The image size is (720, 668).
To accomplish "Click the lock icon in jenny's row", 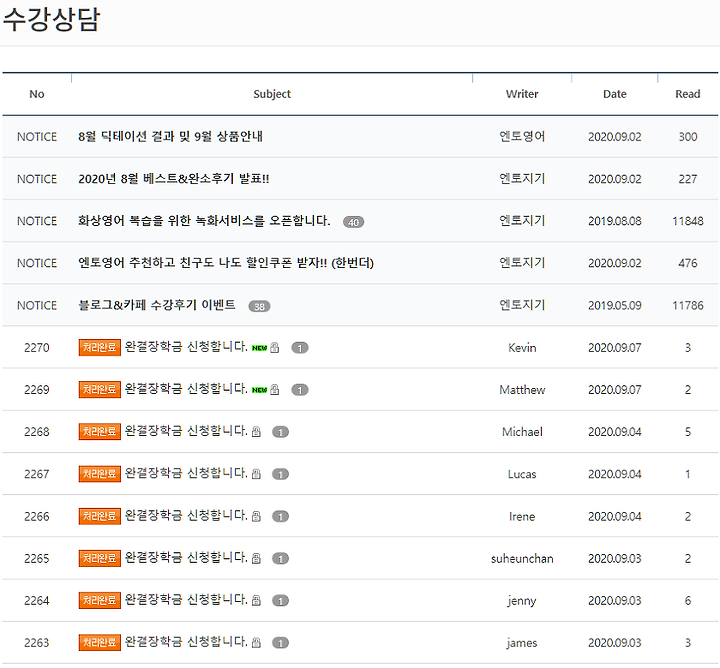I will pyautogui.click(x=256, y=601).
